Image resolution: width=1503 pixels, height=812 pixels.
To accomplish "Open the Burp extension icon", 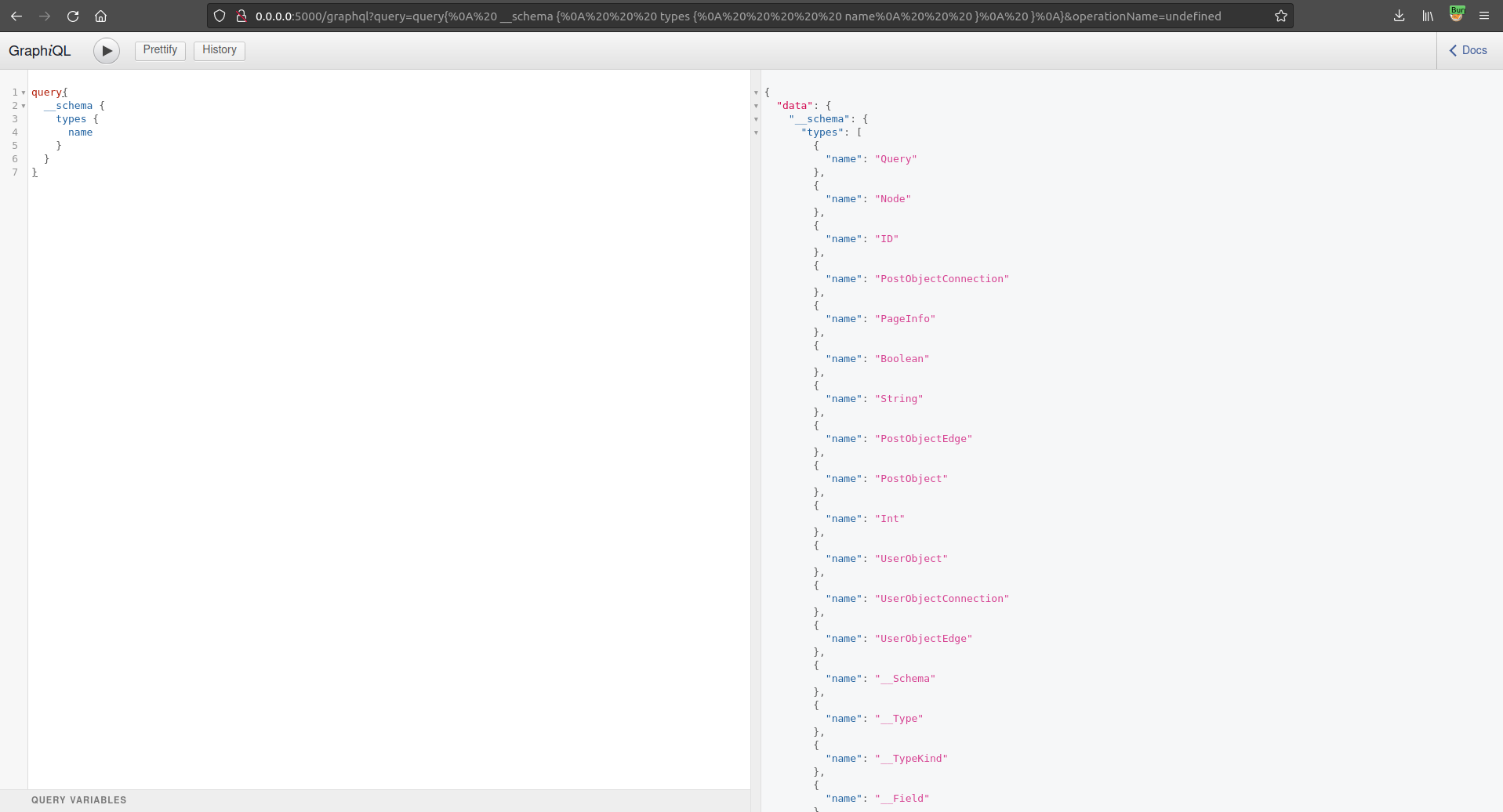I will click(x=1457, y=14).
